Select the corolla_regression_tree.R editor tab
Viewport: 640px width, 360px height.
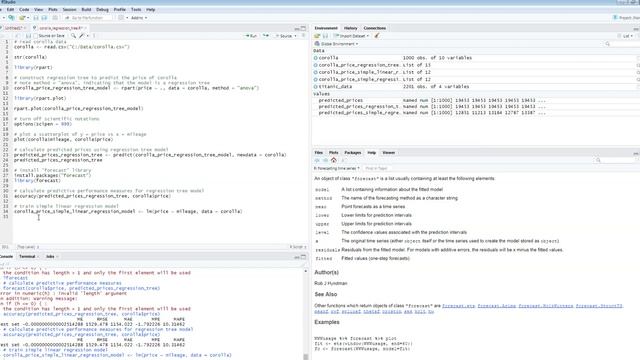point(60,28)
